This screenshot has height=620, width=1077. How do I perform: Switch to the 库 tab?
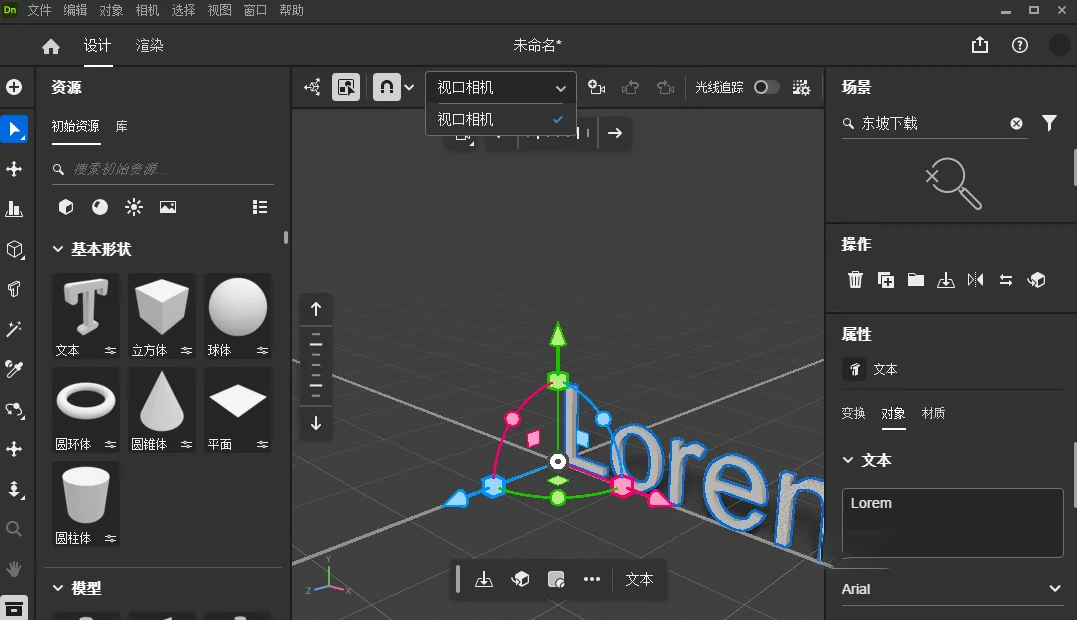122,126
